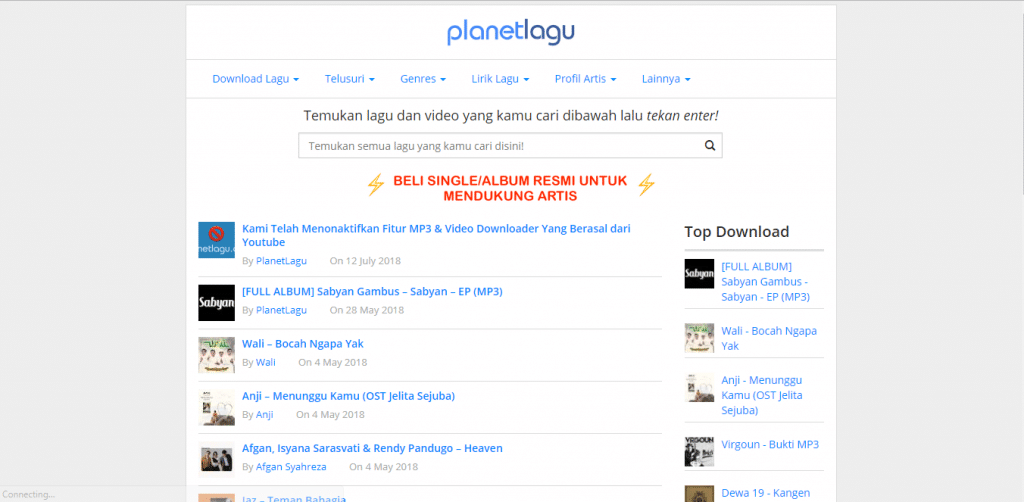Open Sabyan Gambus full album post in main list
This screenshot has width=1024, height=502.
click(x=372, y=291)
